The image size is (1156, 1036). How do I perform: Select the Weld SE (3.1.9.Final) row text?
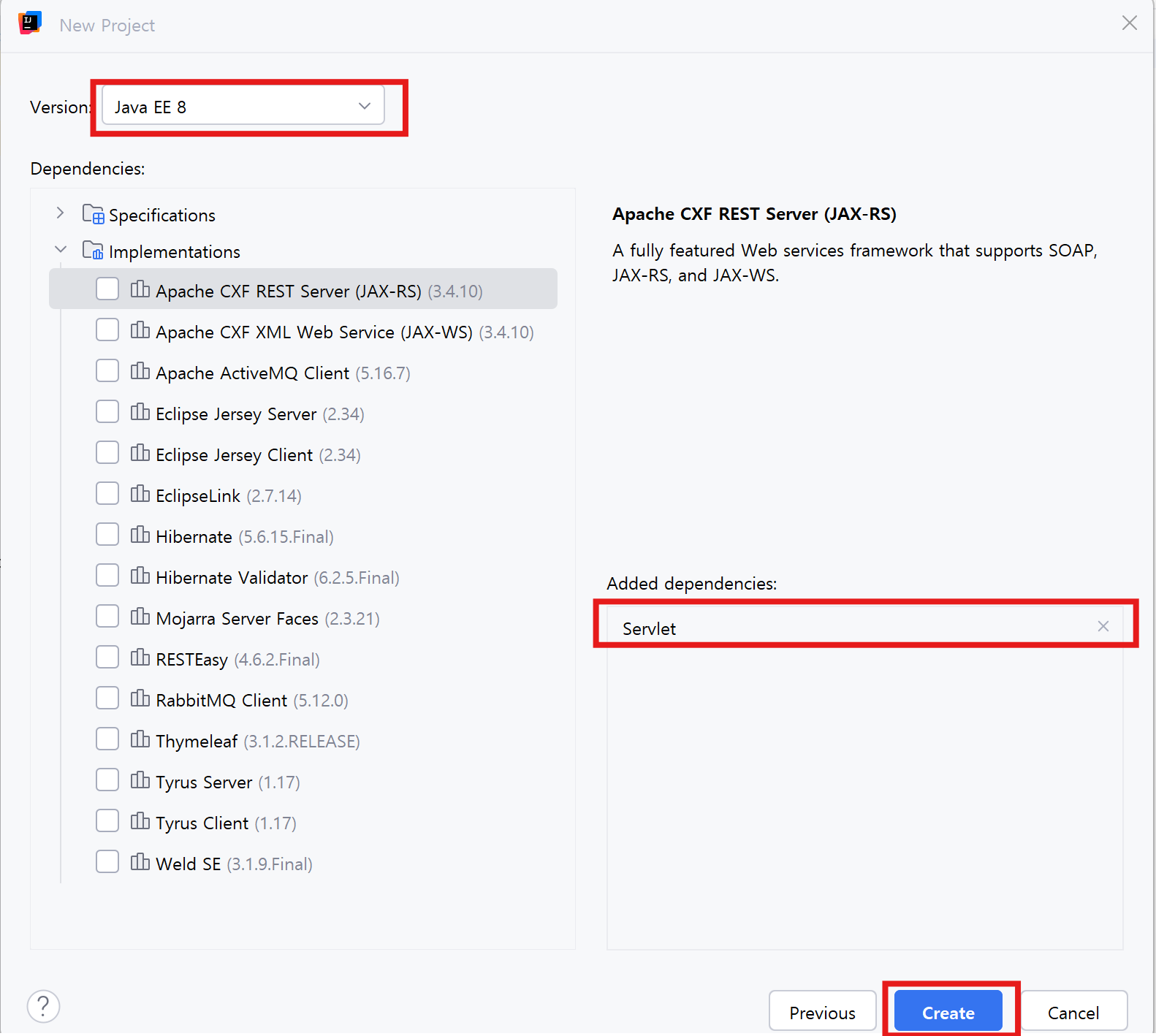pos(234,864)
